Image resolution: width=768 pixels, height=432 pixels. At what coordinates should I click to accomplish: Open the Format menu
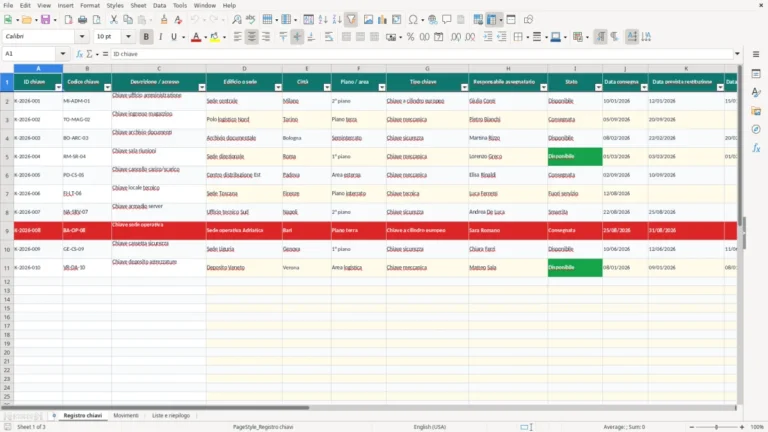pos(90,5)
